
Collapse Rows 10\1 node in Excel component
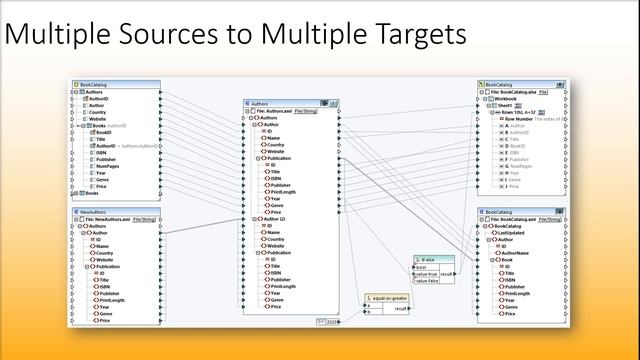(492, 112)
